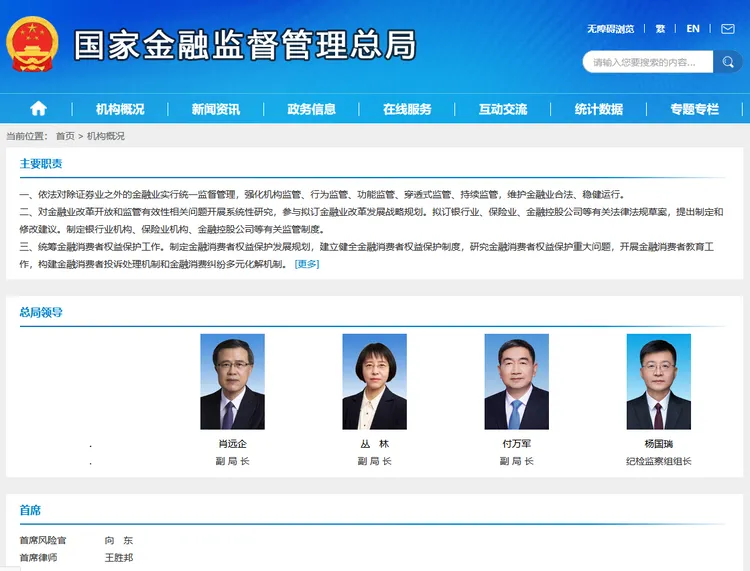Open the 新闻资讯 menu
Viewport: 750px width, 571px height.
(x=216, y=109)
